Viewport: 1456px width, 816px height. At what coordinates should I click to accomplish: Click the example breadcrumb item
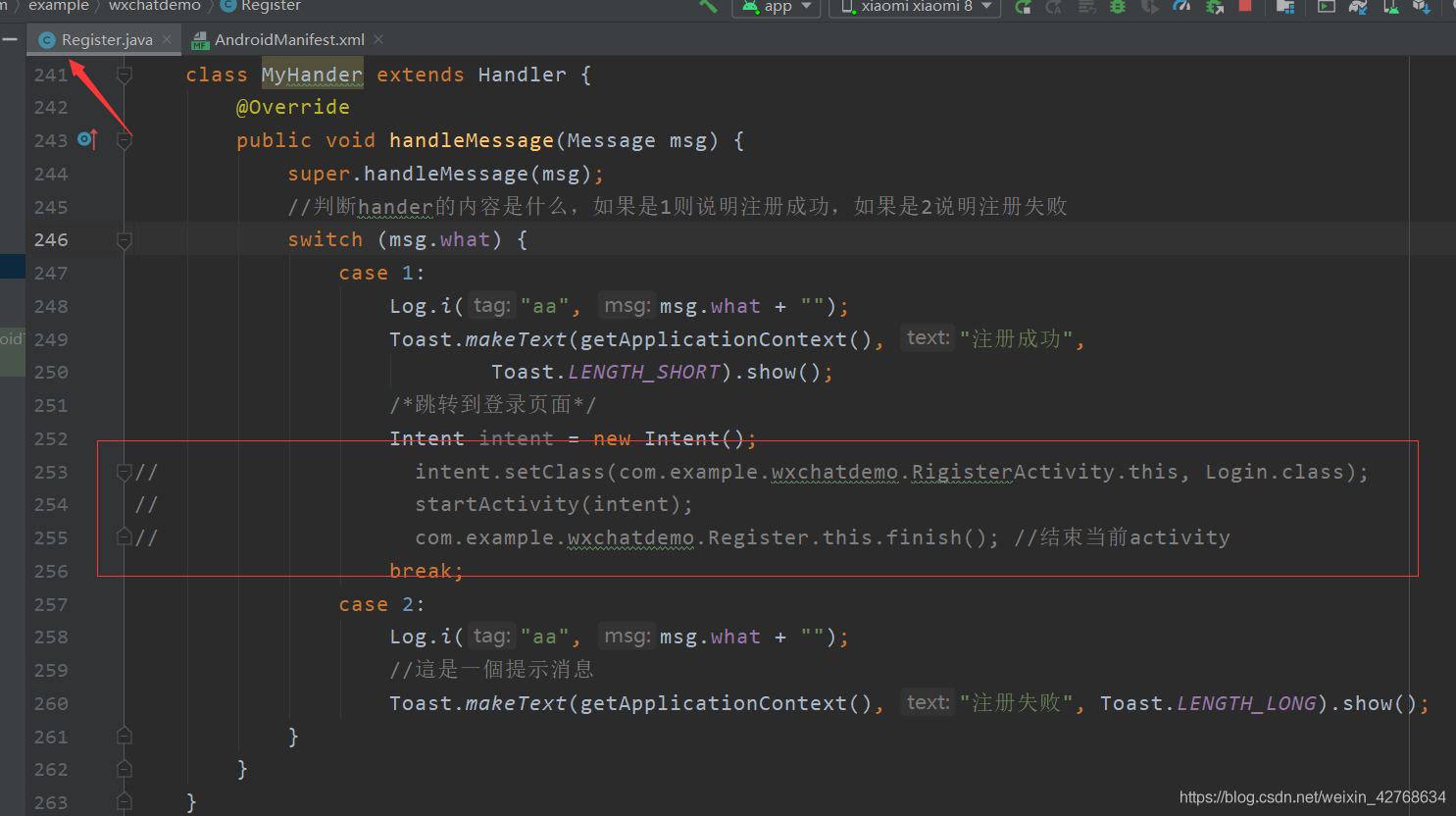tap(59, 6)
